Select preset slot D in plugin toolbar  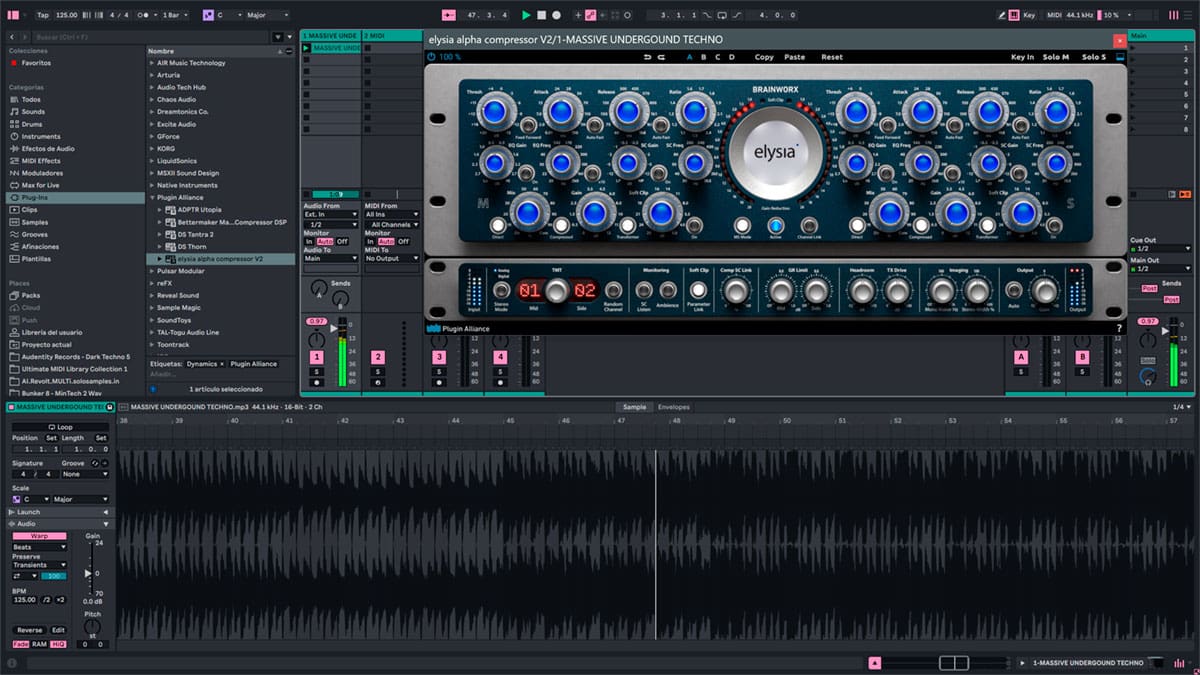732,57
